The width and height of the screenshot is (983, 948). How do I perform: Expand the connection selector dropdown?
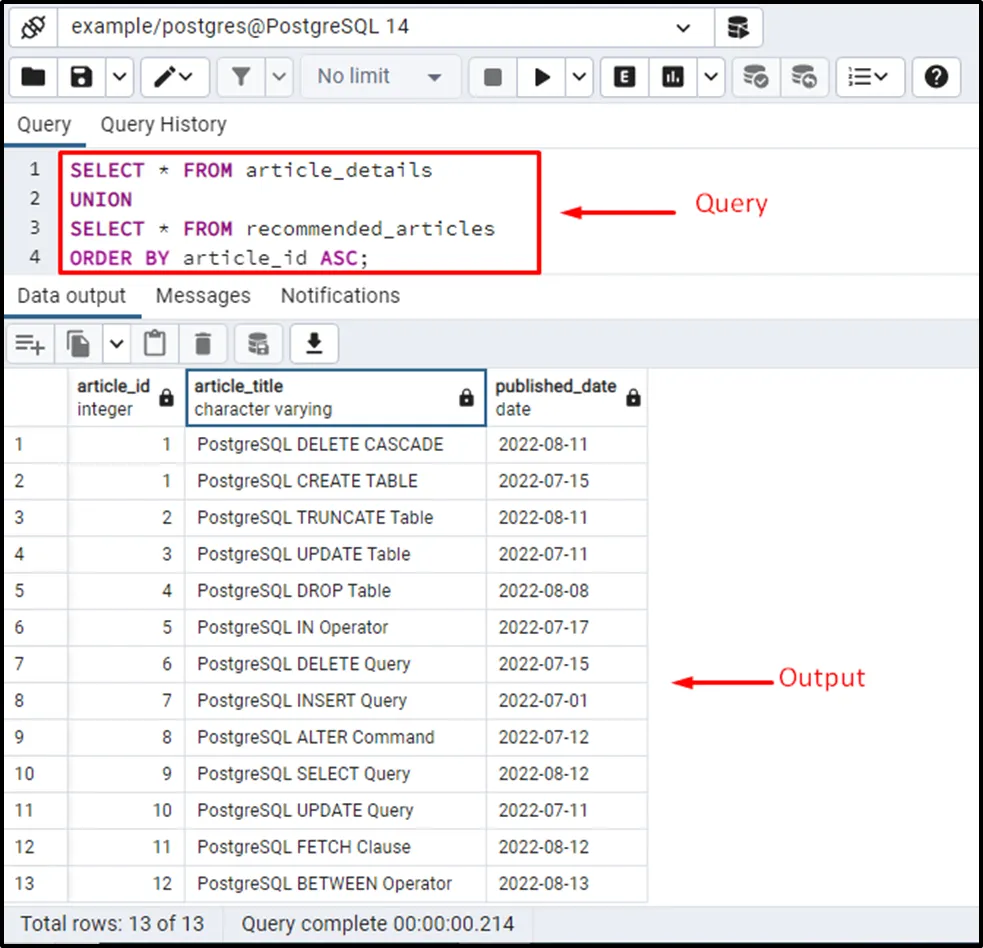pos(684,27)
